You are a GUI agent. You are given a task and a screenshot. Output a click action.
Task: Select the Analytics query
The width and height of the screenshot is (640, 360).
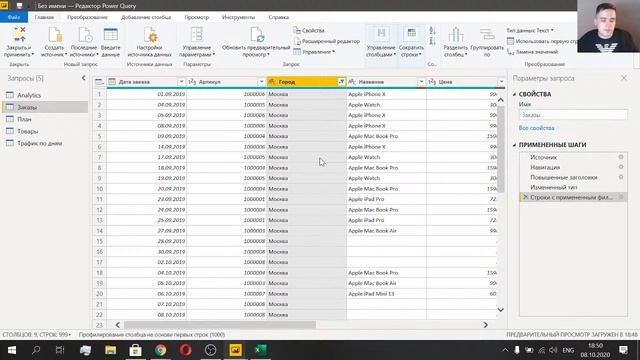(x=45, y=95)
